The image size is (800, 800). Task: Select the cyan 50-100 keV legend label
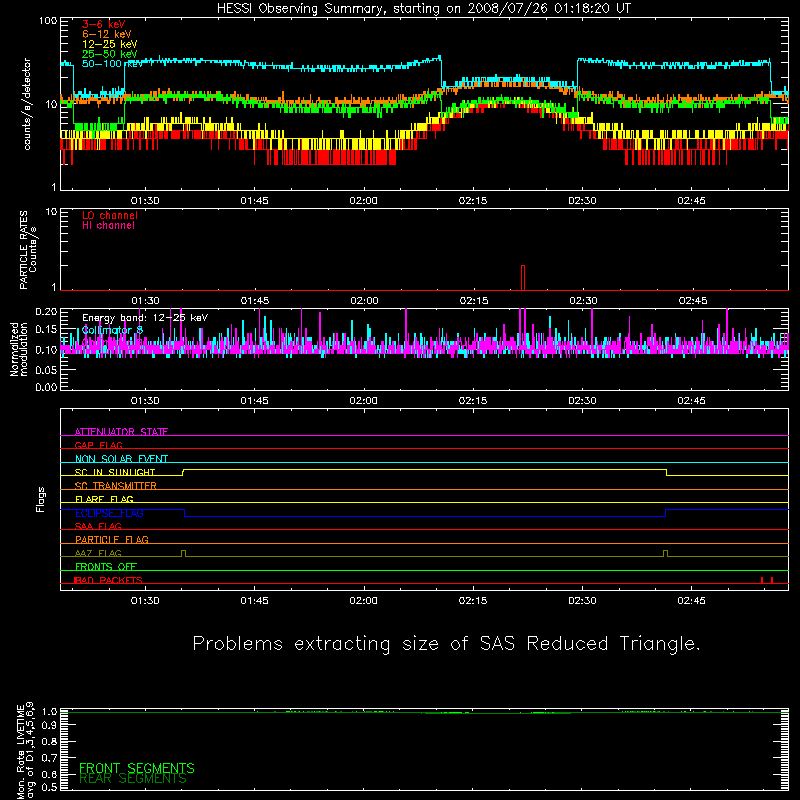click(x=113, y=64)
